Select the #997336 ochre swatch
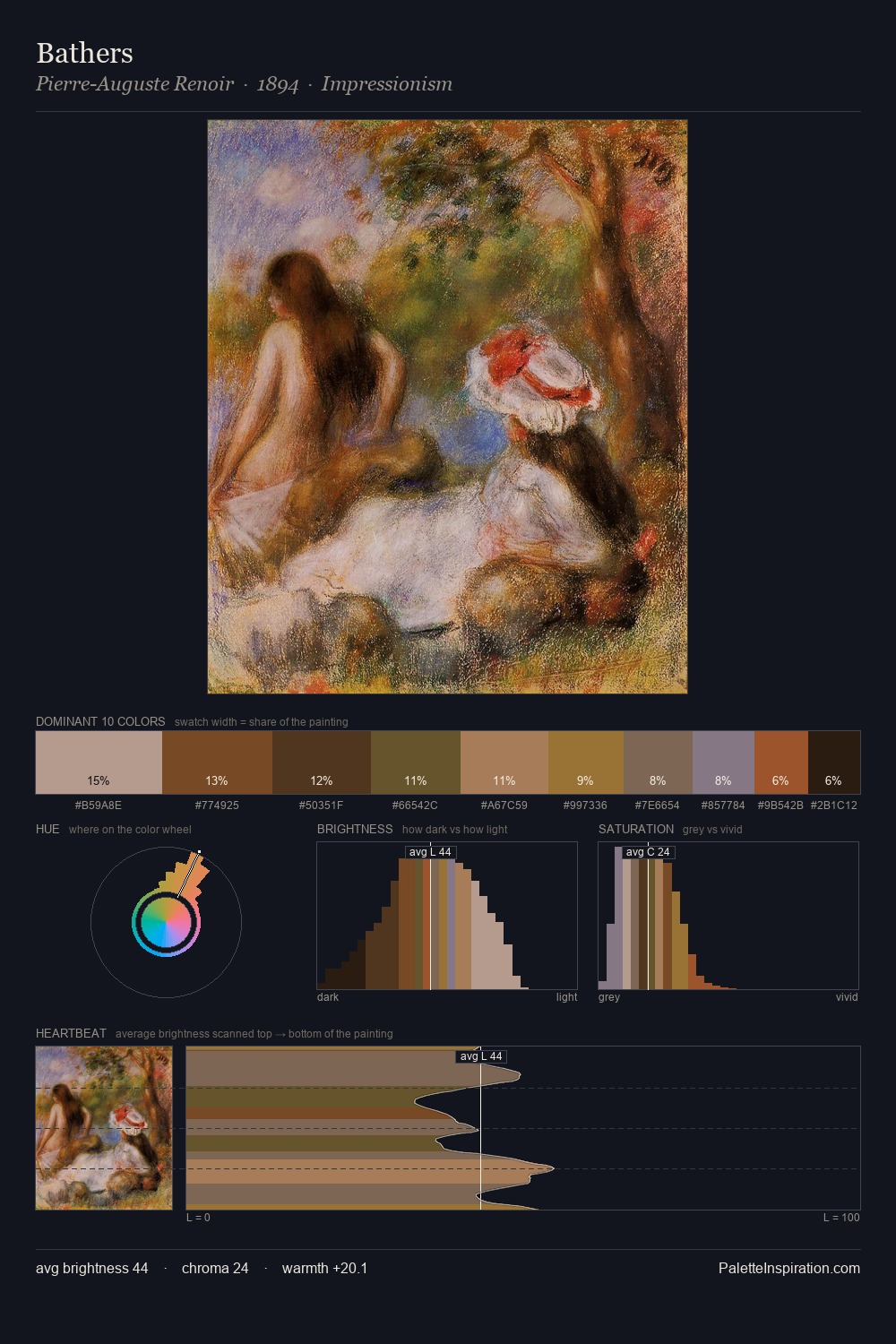 [x=586, y=762]
